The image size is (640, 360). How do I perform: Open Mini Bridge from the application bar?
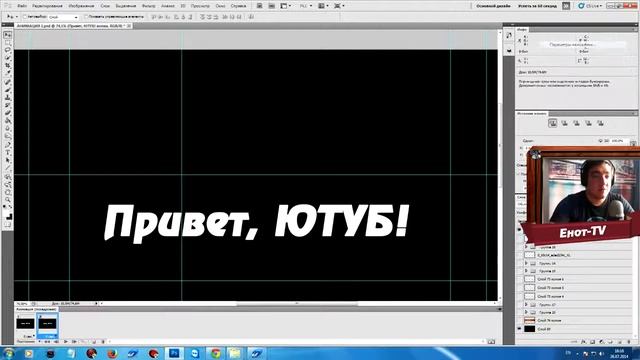click(271, 6)
